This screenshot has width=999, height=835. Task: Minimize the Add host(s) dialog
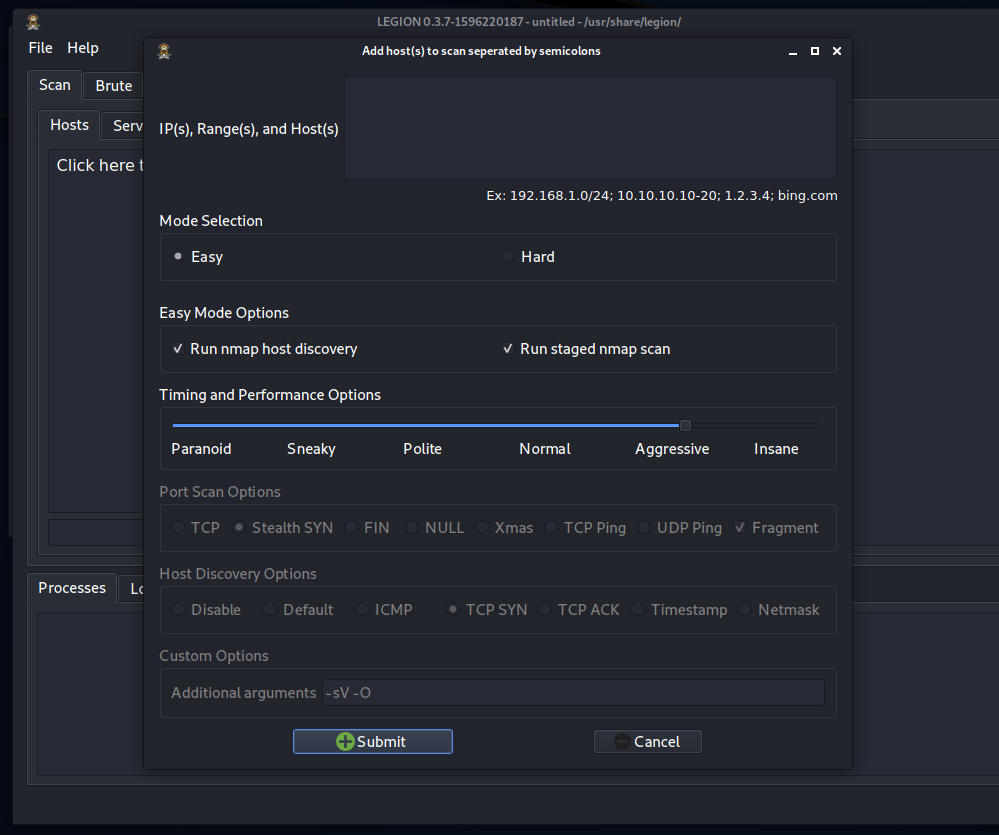point(793,52)
